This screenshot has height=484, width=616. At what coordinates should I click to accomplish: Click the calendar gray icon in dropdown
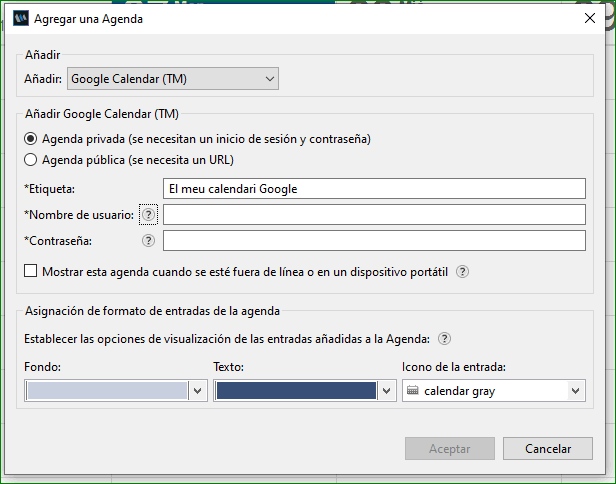tap(412, 390)
